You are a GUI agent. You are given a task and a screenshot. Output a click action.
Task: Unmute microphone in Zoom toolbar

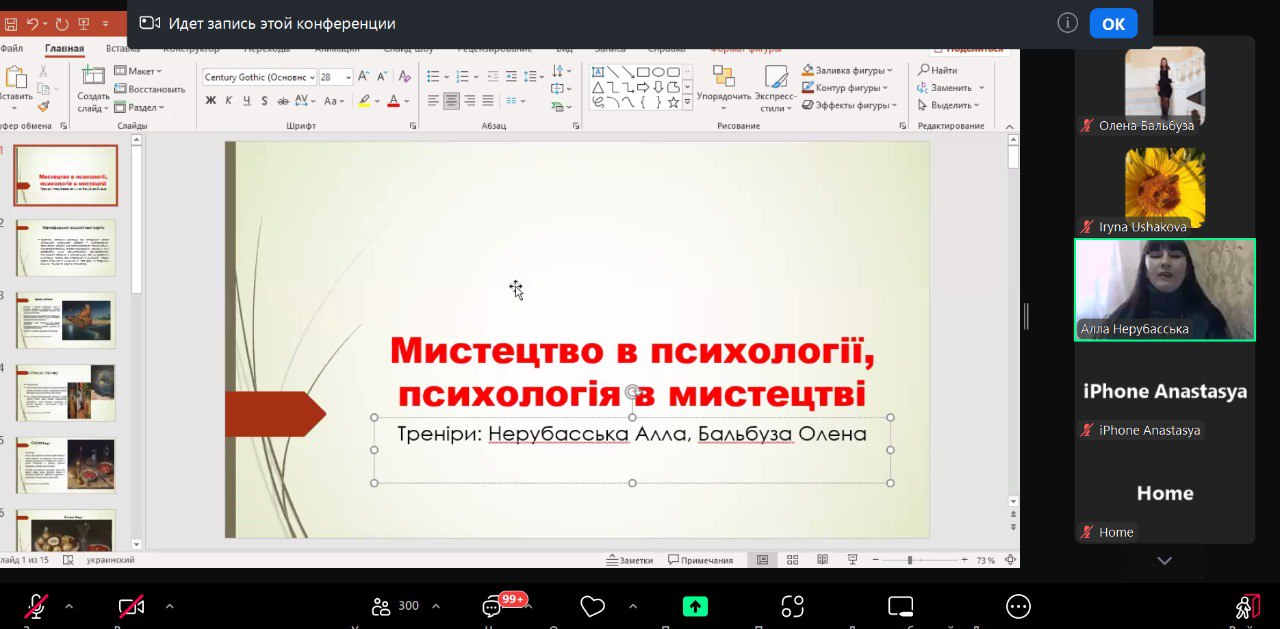[37, 606]
